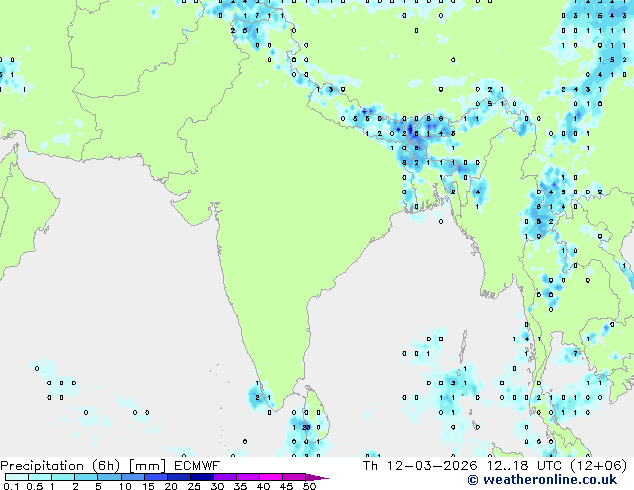Select the 45 to 50 mm legend swatch

click(294, 477)
